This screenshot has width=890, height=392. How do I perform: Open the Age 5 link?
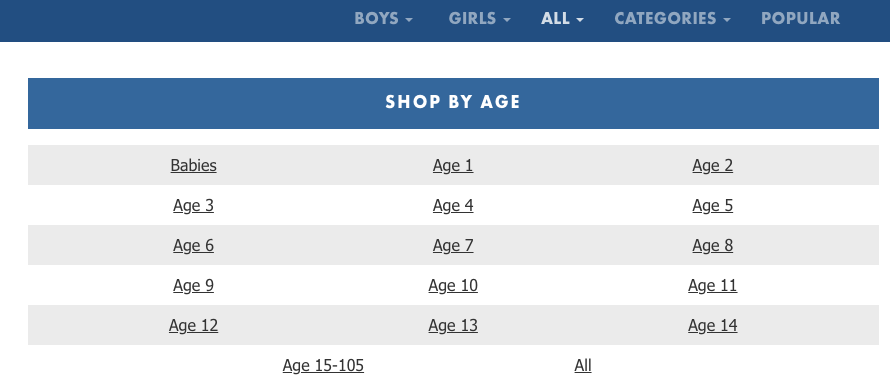tap(712, 205)
